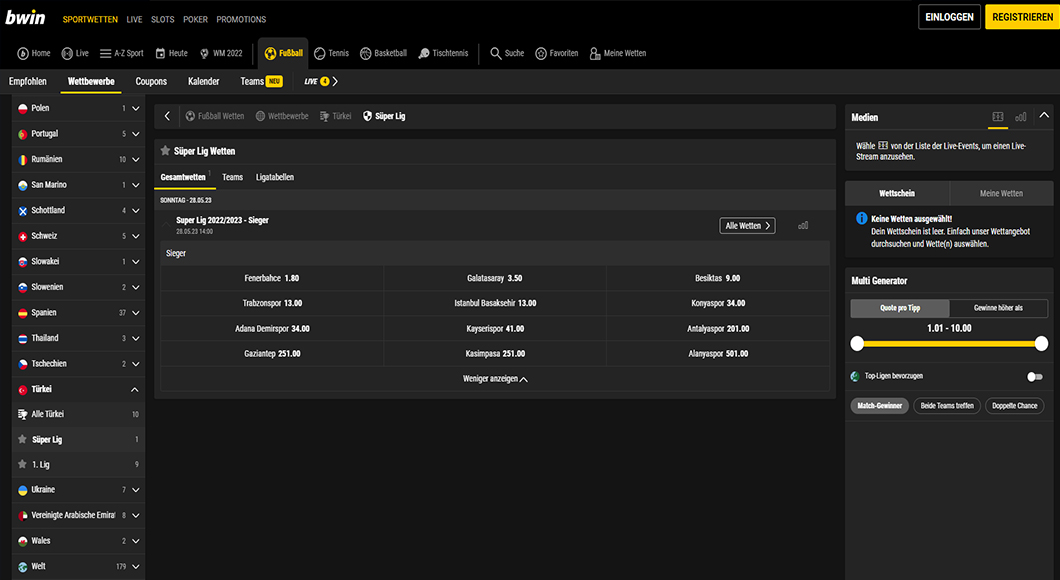
Task: Open Suche magnifier icon
Action: coord(496,53)
